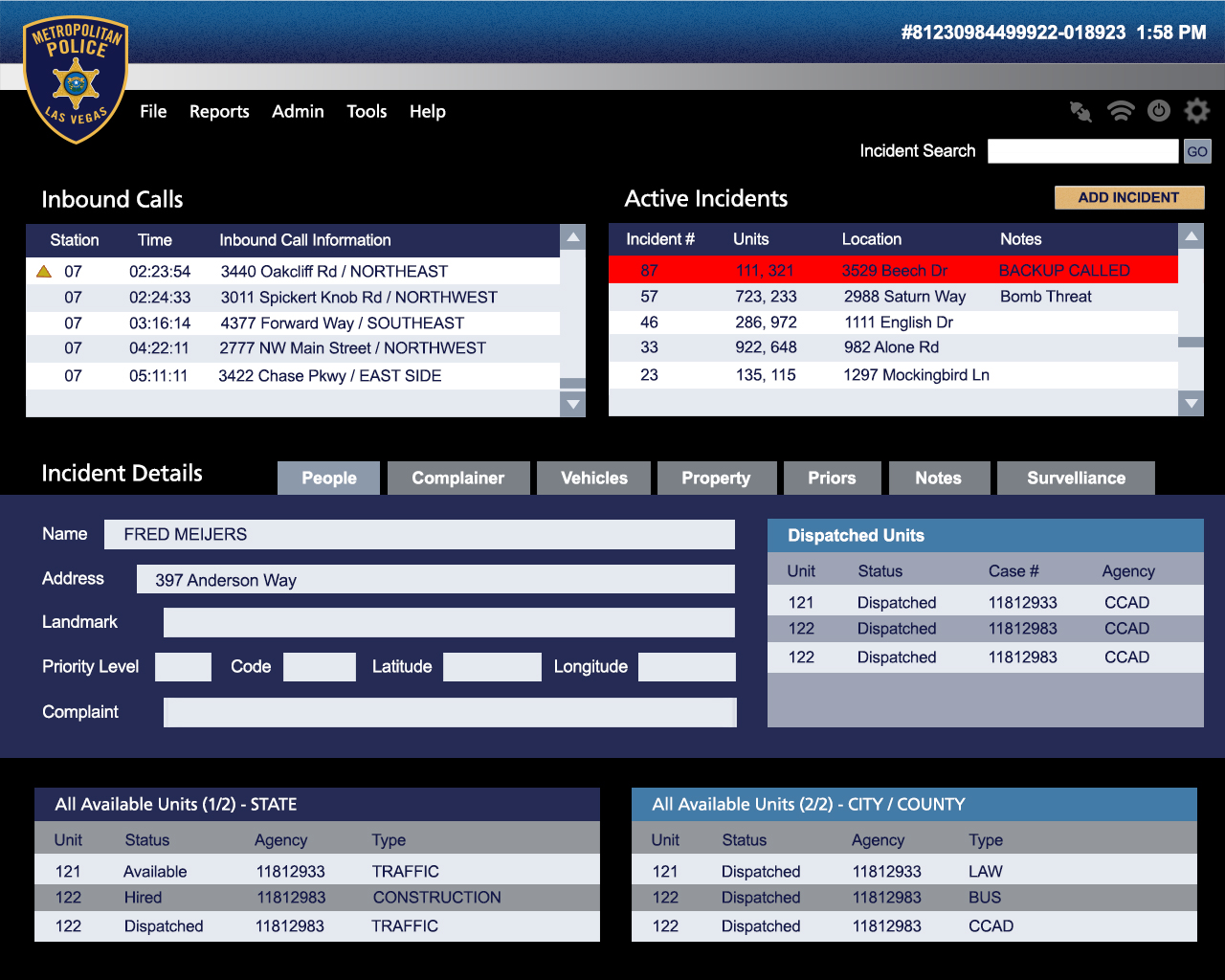
Task: Open the Tools menu
Action: point(367,112)
